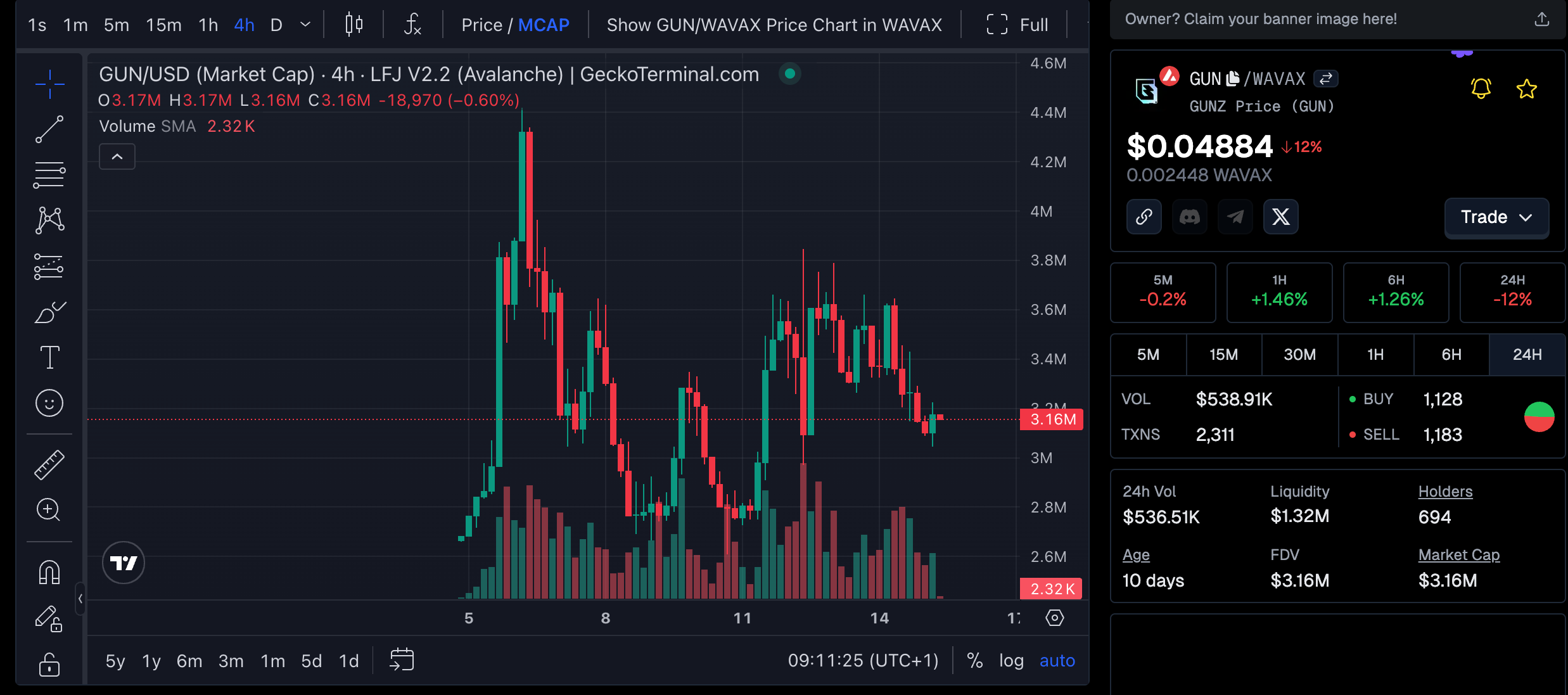This screenshot has height=695, width=1568.
Task: Click the price alert bell icon
Action: (1481, 89)
